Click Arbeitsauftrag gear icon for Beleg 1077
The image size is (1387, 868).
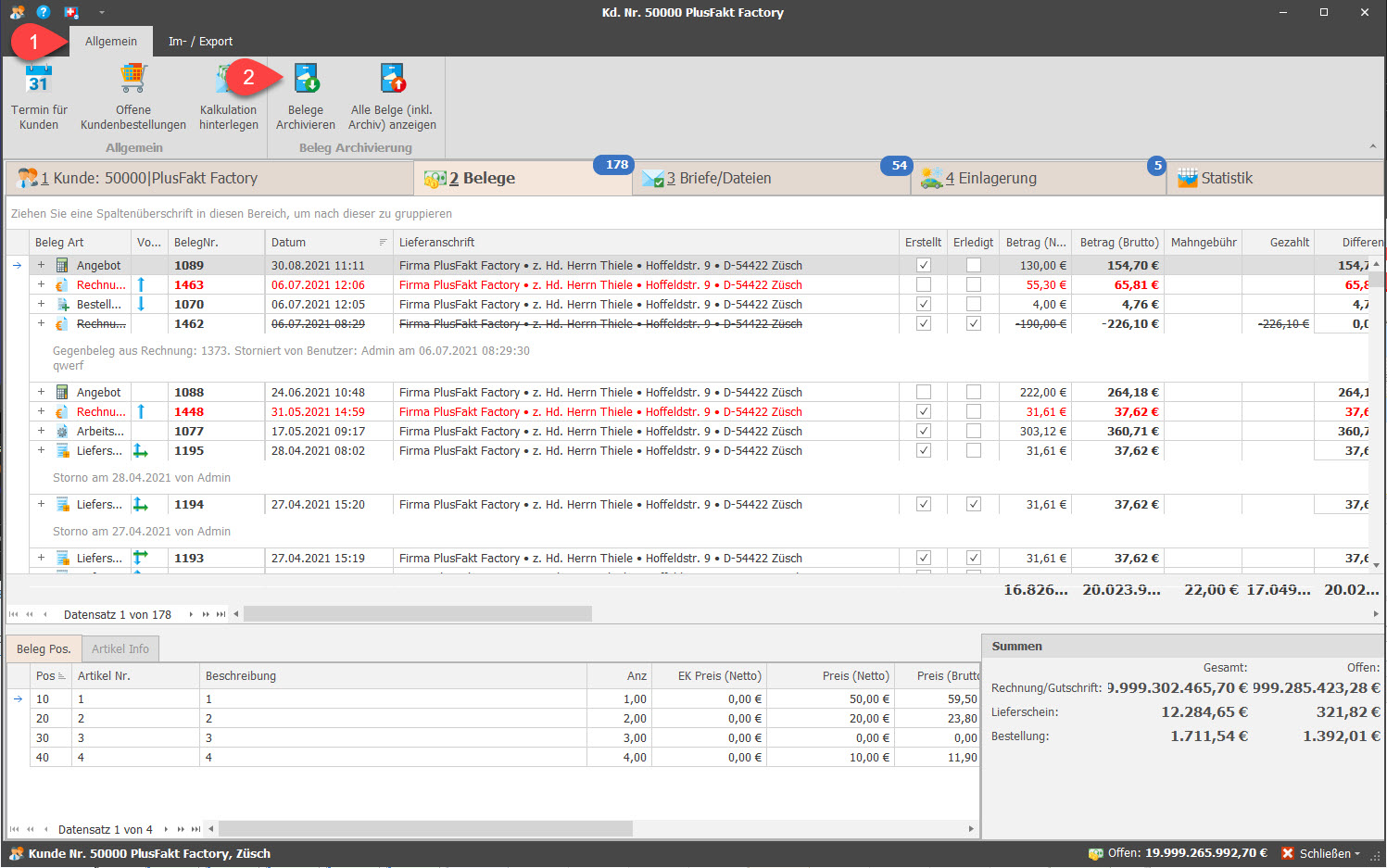click(x=62, y=432)
